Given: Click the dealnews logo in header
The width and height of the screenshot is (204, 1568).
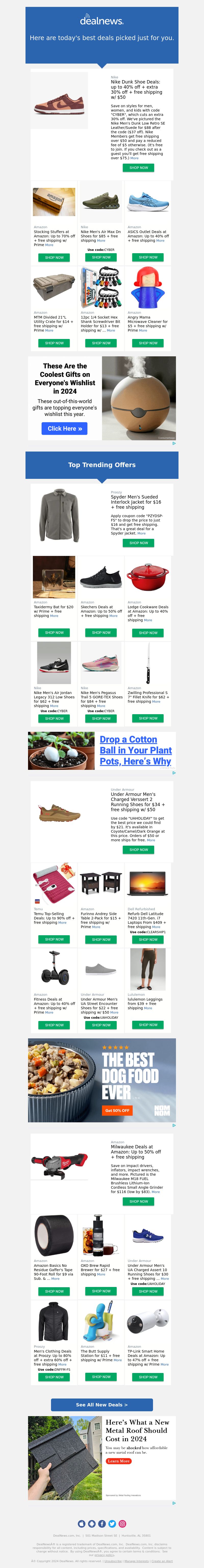Looking at the screenshot, I should pos(102,21).
